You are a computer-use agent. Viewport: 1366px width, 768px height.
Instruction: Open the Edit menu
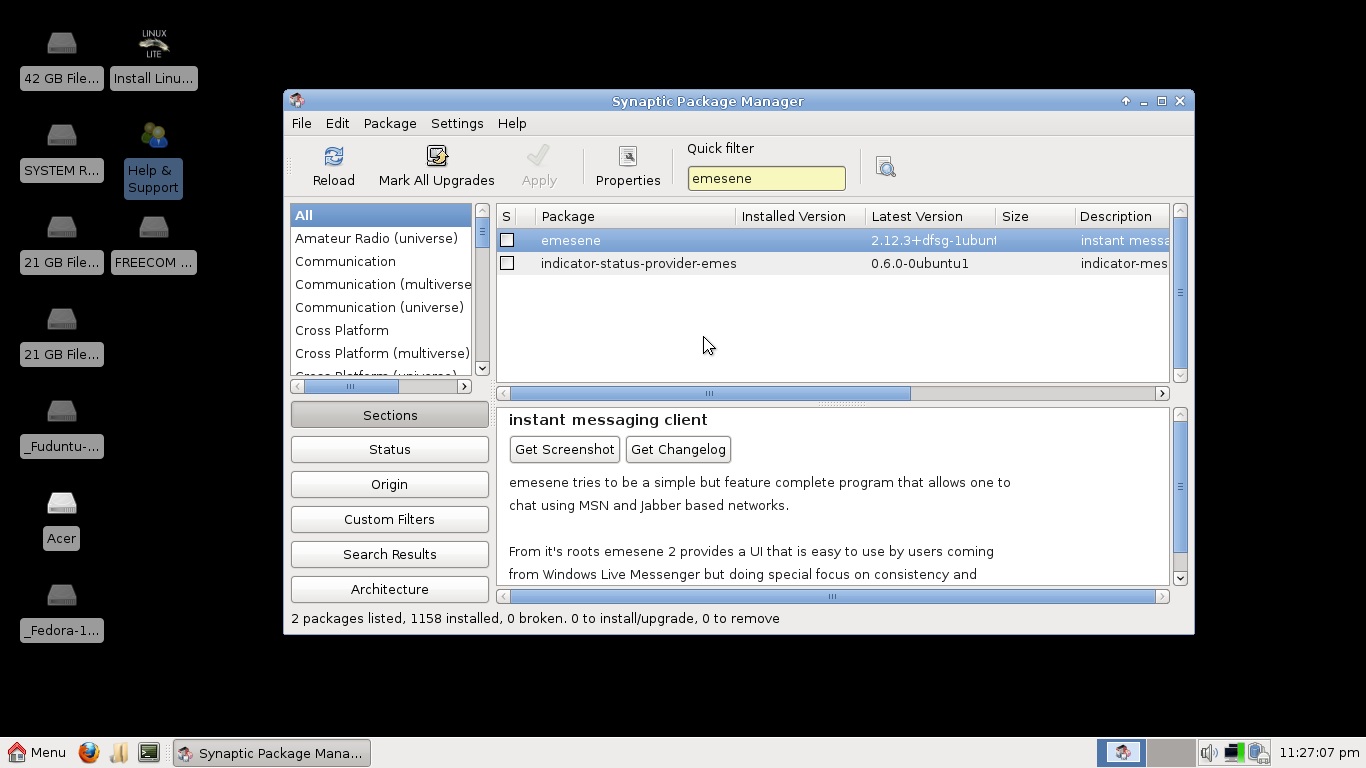337,123
